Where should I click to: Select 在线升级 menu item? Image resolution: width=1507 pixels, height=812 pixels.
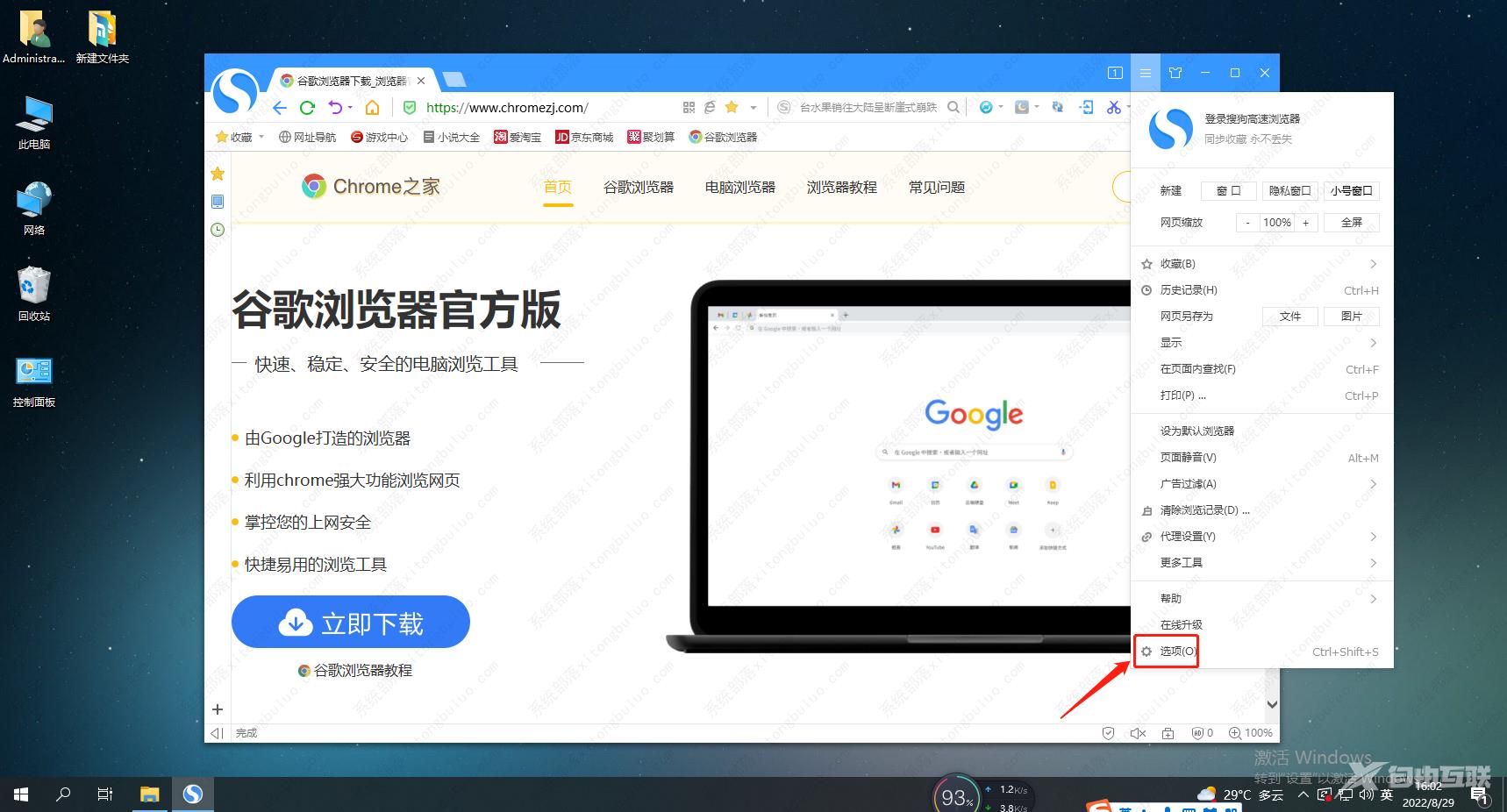click(1262, 625)
